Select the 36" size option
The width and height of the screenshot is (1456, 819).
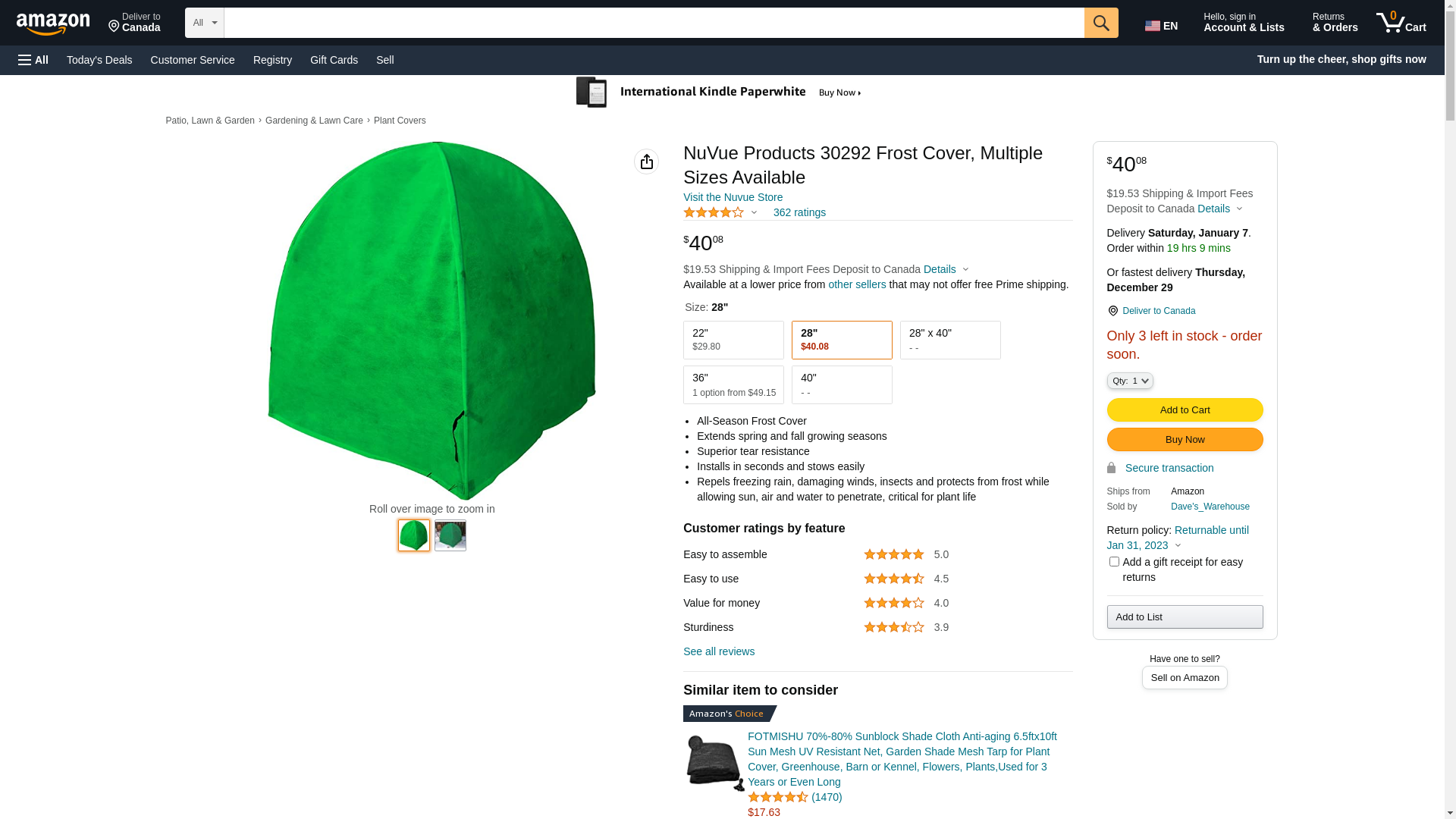coord(733,385)
